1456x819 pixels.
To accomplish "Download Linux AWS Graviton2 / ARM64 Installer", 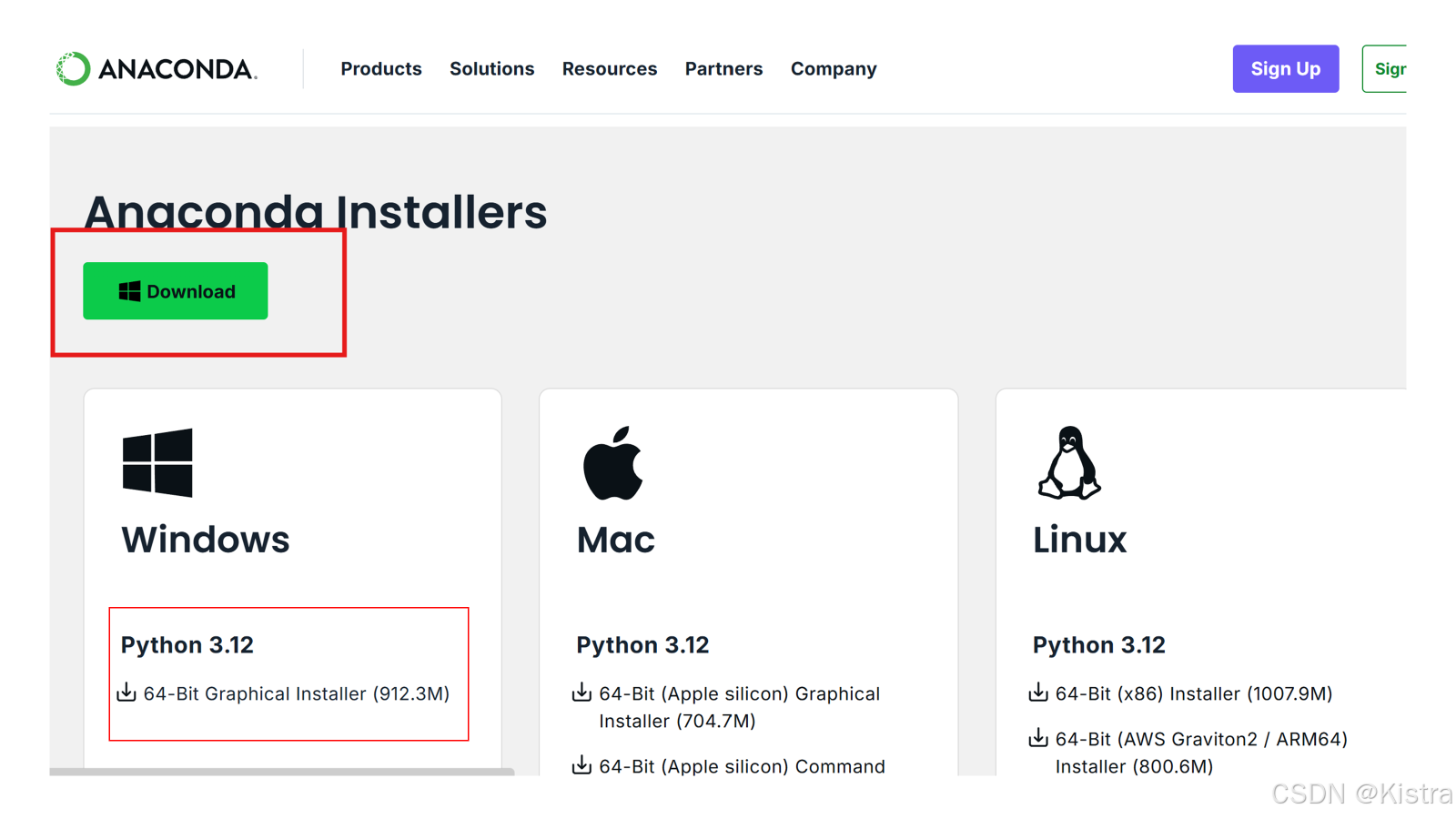I will (x=1201, y=753).
